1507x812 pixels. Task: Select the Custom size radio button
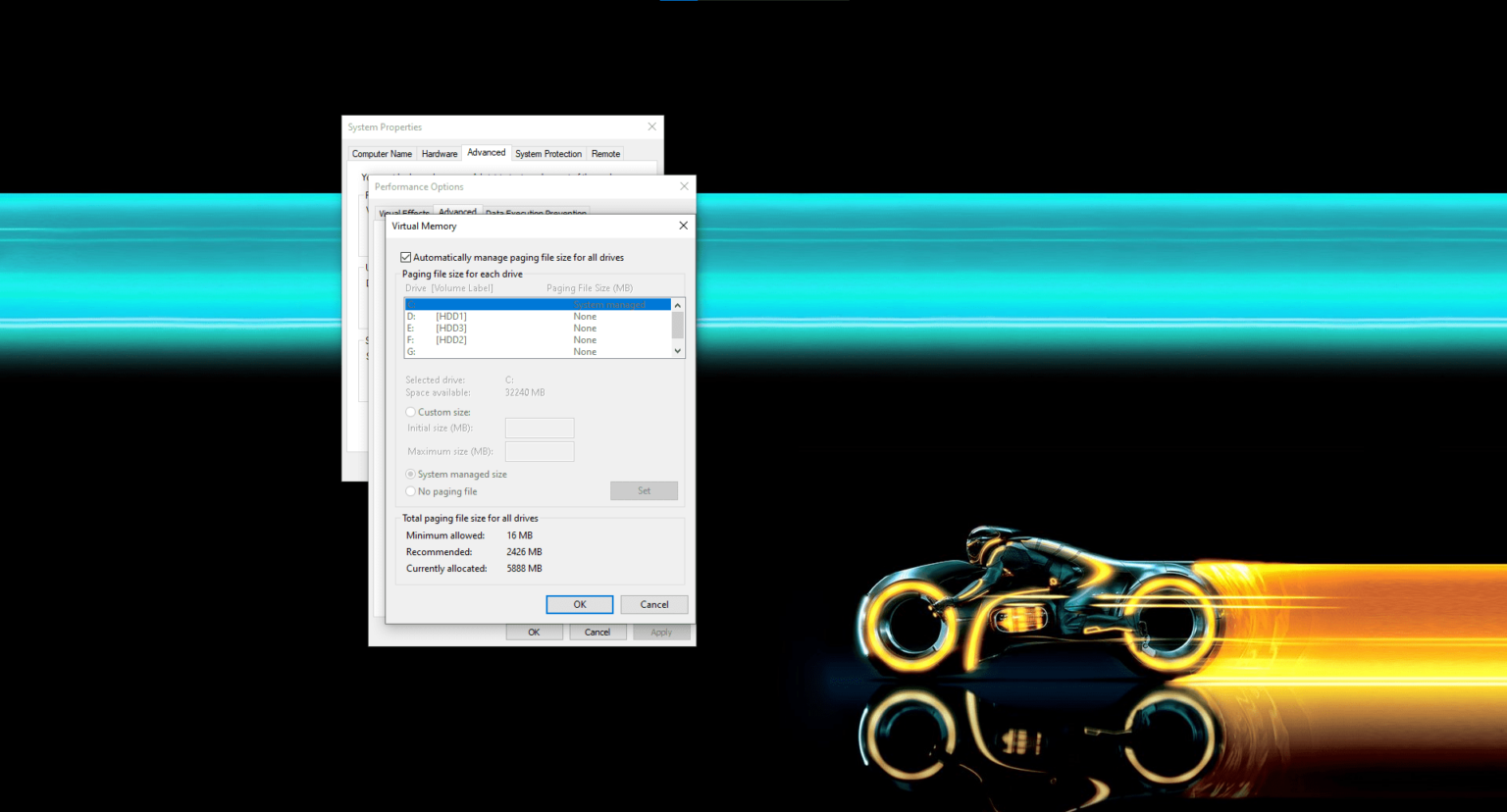(410, 412)
